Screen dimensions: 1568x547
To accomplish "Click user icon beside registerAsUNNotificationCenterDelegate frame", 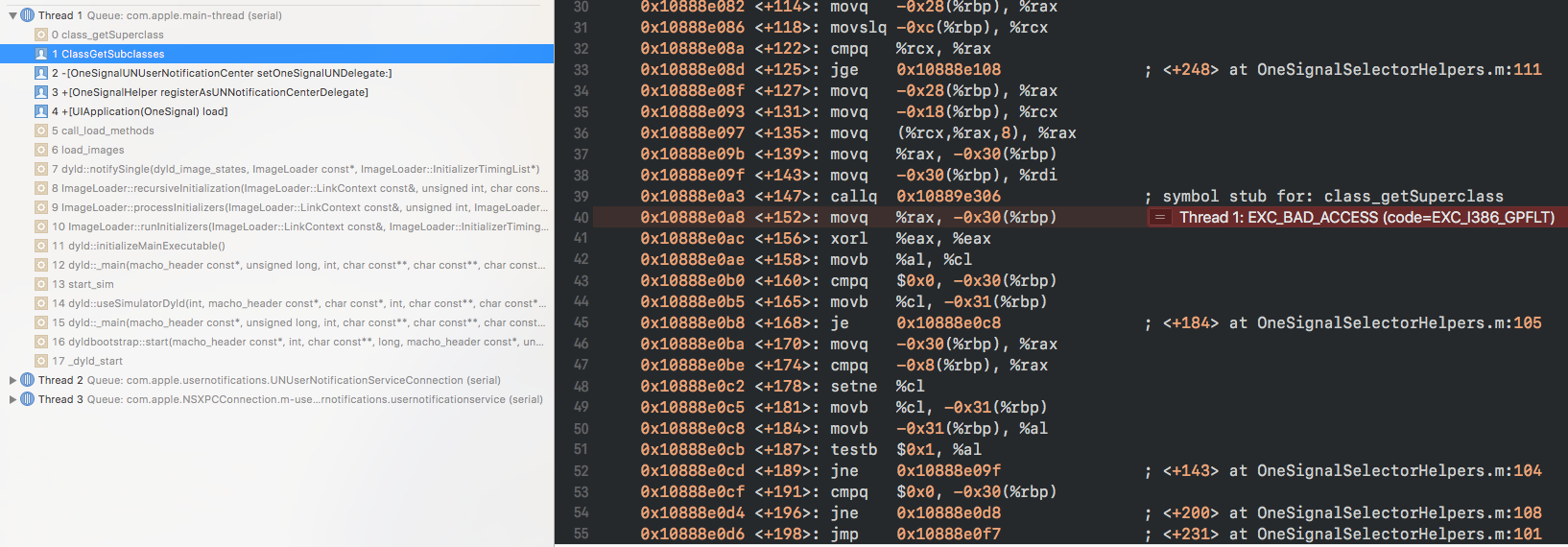I will point(41,92).
